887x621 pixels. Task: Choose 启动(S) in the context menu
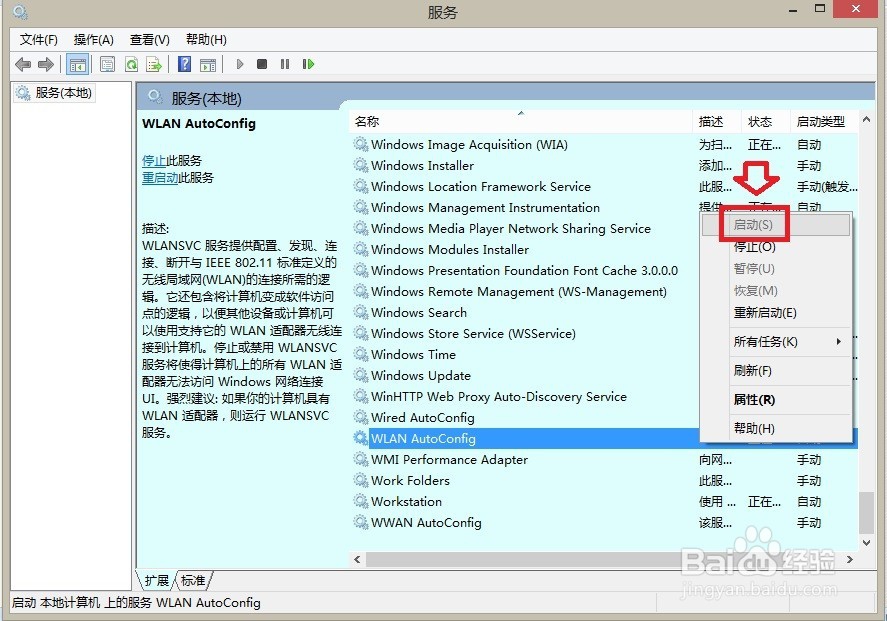[x=776, y=225]
